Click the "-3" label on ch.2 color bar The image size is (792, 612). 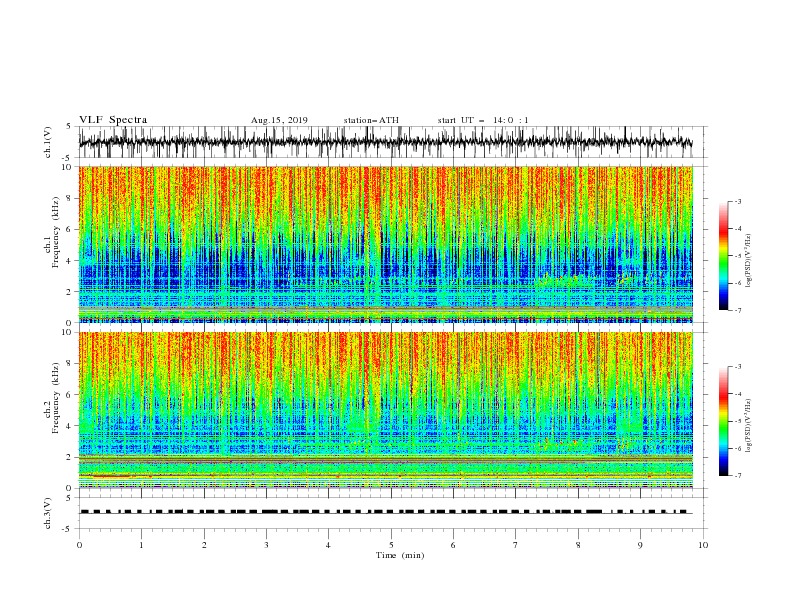point(738,367)
